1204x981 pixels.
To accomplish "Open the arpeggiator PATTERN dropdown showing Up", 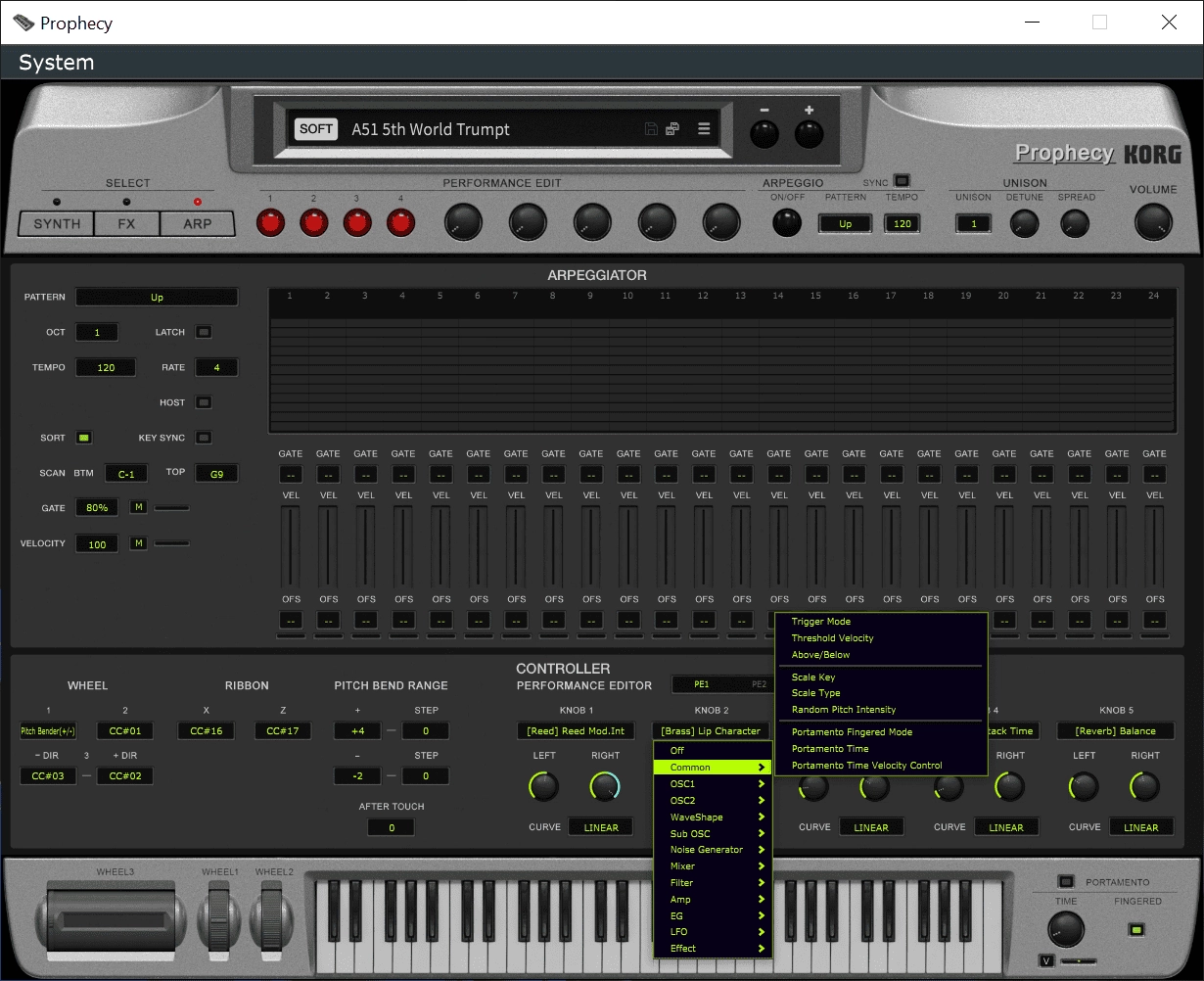I will [157, 297].
